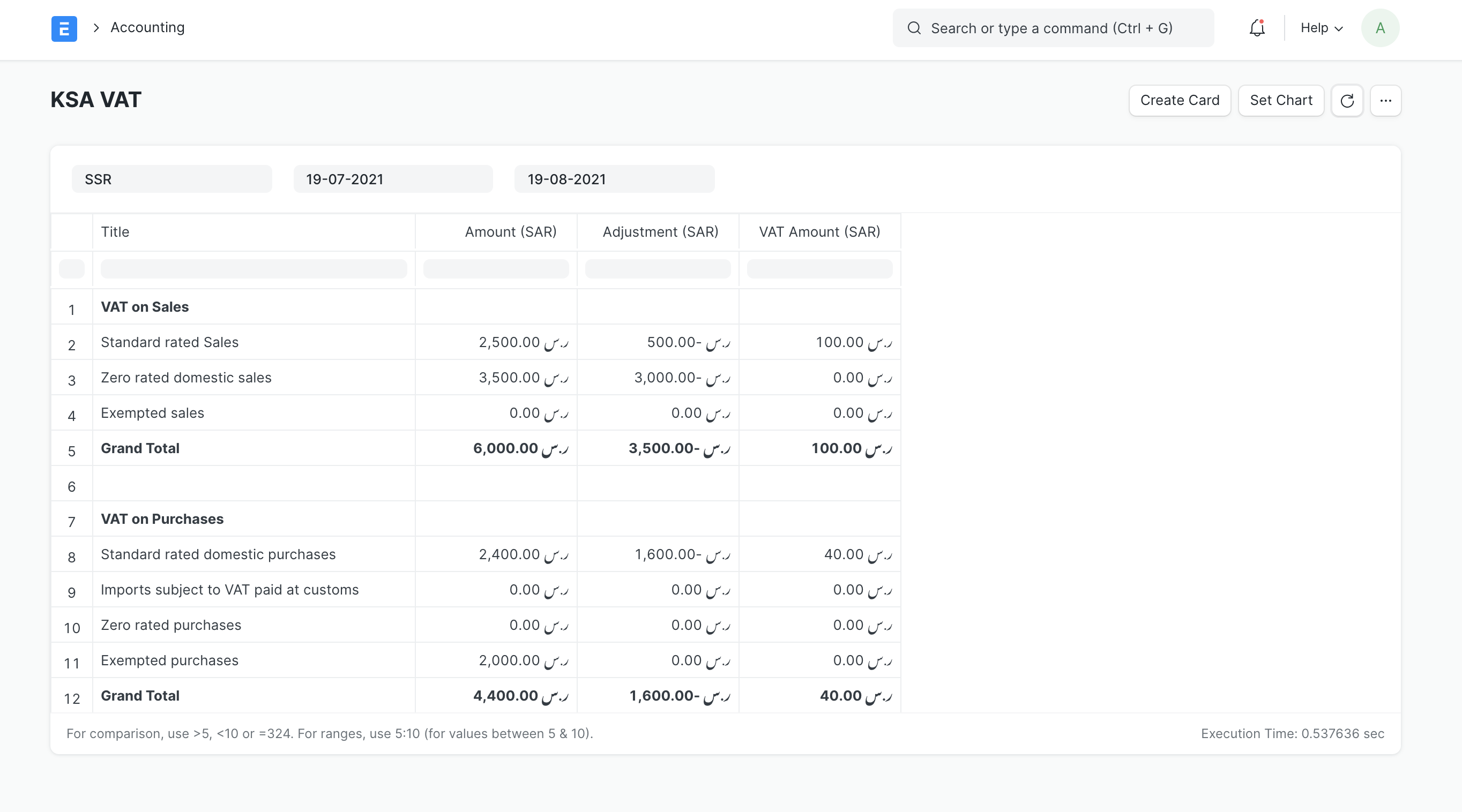Click the SSR company filter field
Image resolution: width=1462 pixels, height=812 pixels.
click(171, 179)
